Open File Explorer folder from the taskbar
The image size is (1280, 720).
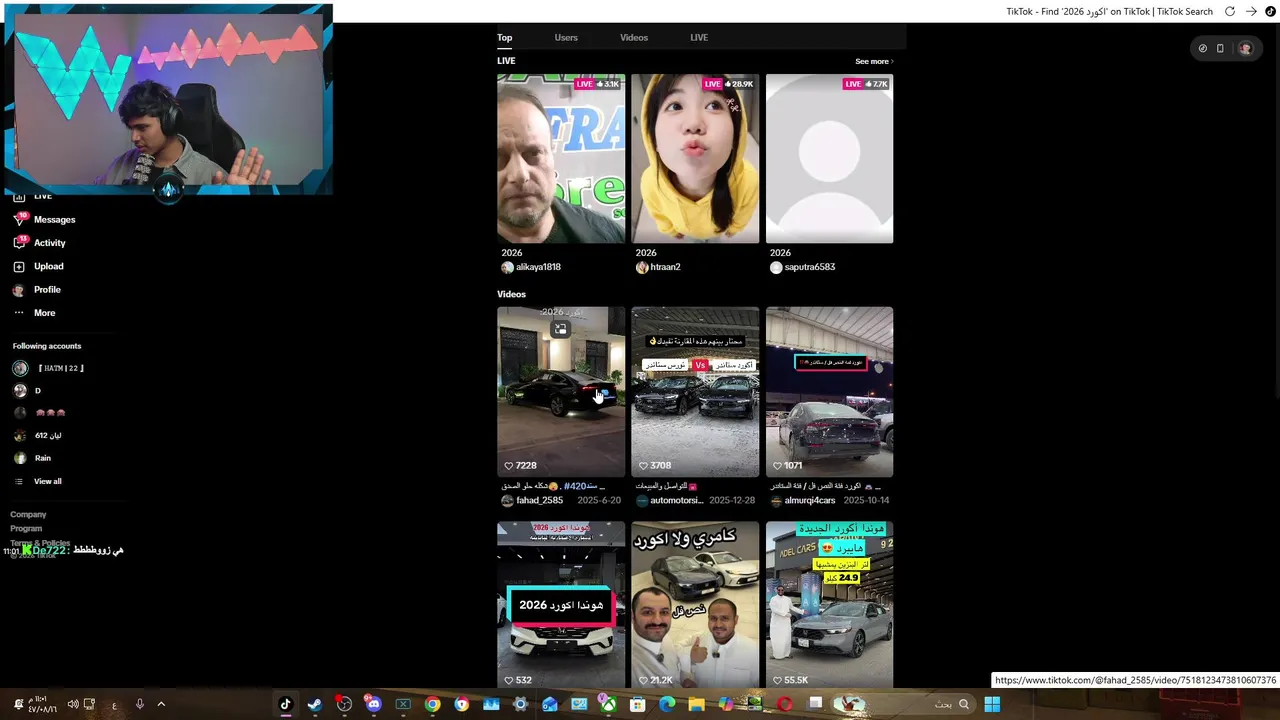[x=696, y=704]
